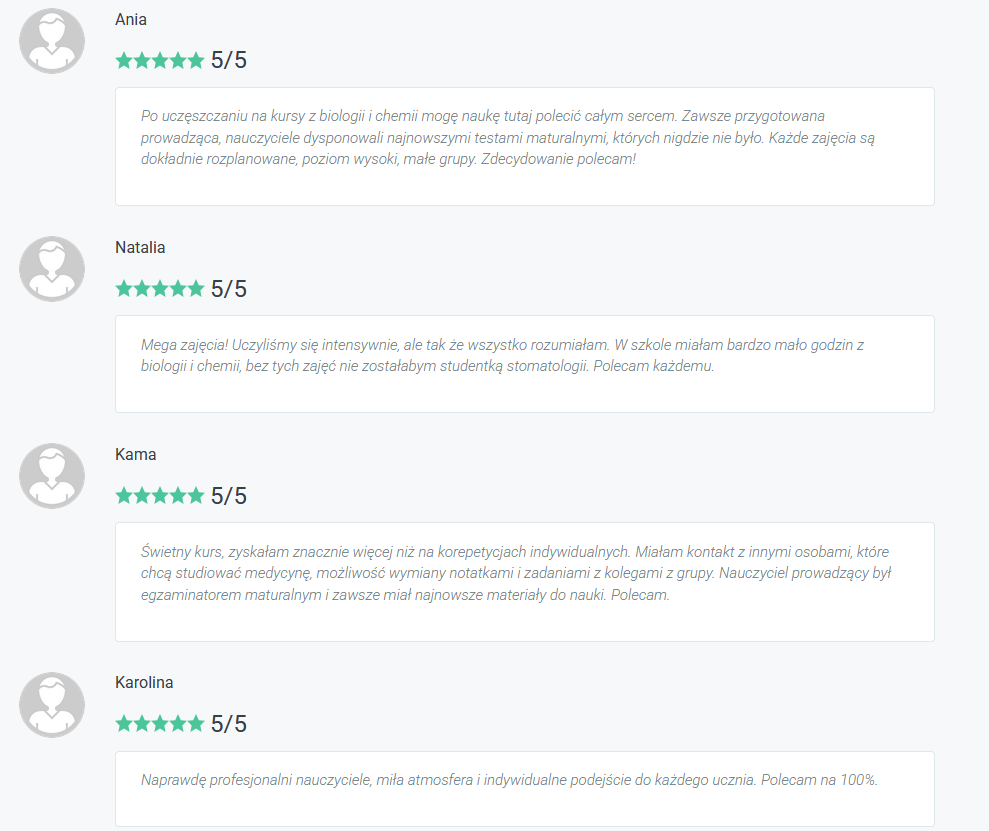Select the reviewer name Kama
This screenshot has width=989, height=831.
click(136, 455)
